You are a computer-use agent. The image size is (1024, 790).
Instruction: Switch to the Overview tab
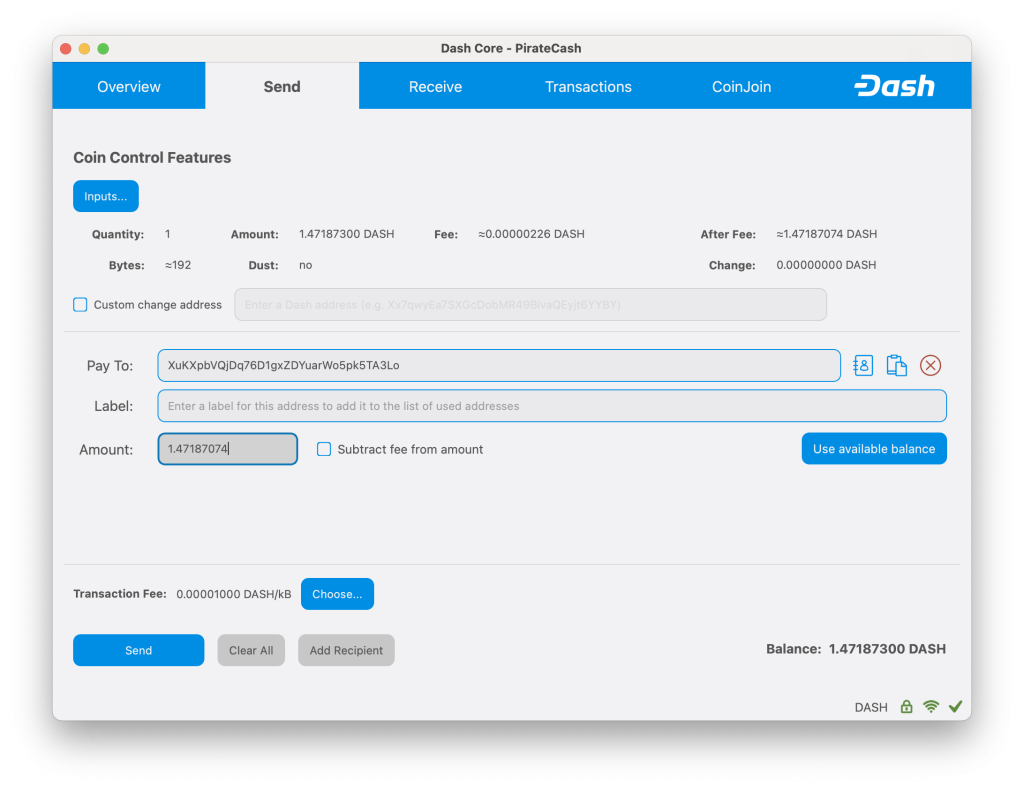(x=129, y=86)
